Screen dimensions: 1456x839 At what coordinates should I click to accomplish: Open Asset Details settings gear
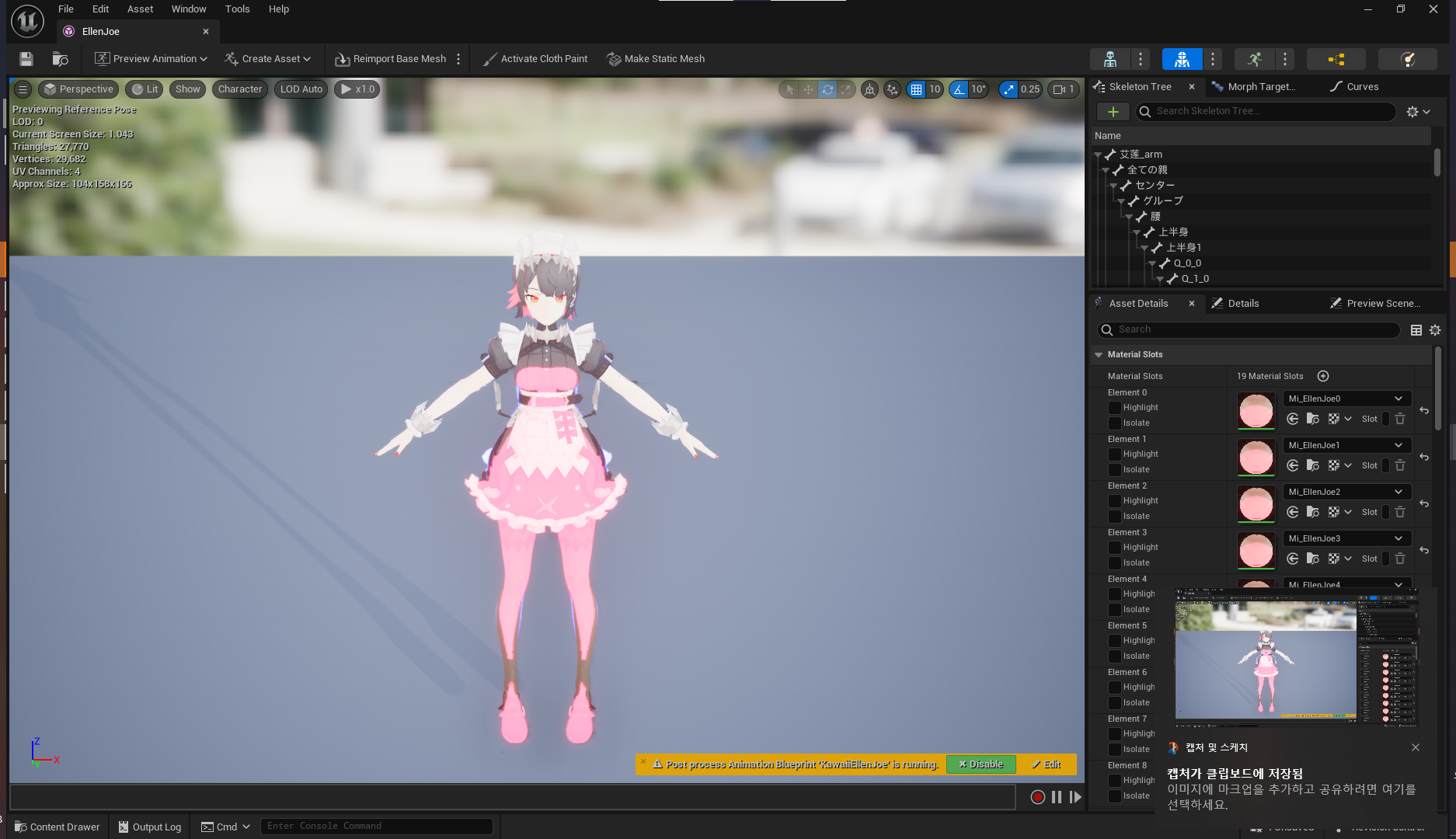[1435, 330]
